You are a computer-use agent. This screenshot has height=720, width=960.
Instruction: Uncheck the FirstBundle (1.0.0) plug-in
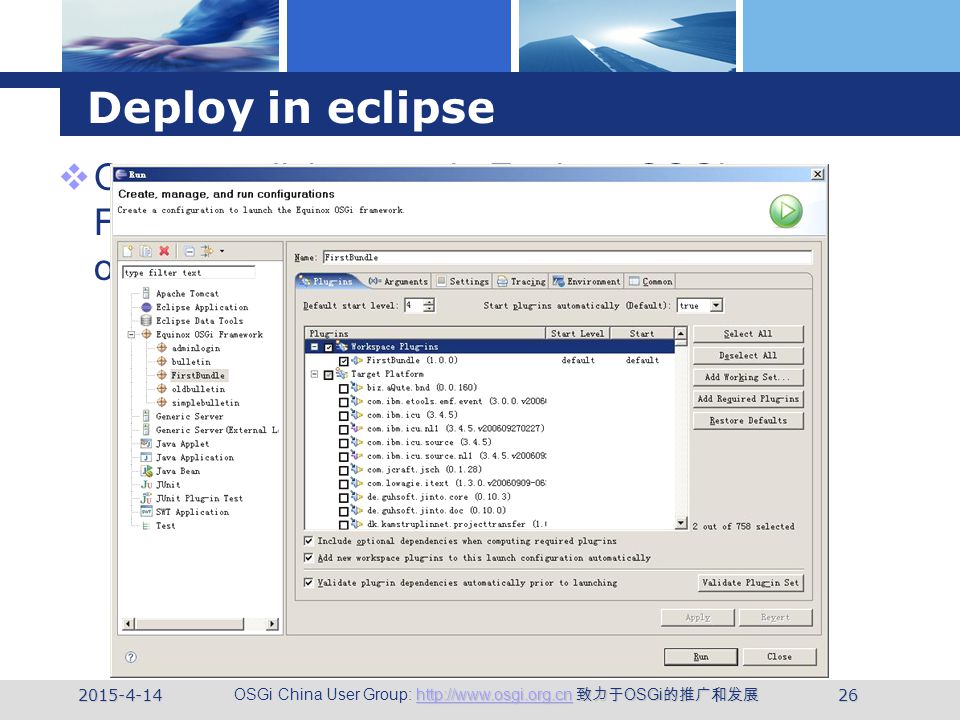(x=343, y=361)
